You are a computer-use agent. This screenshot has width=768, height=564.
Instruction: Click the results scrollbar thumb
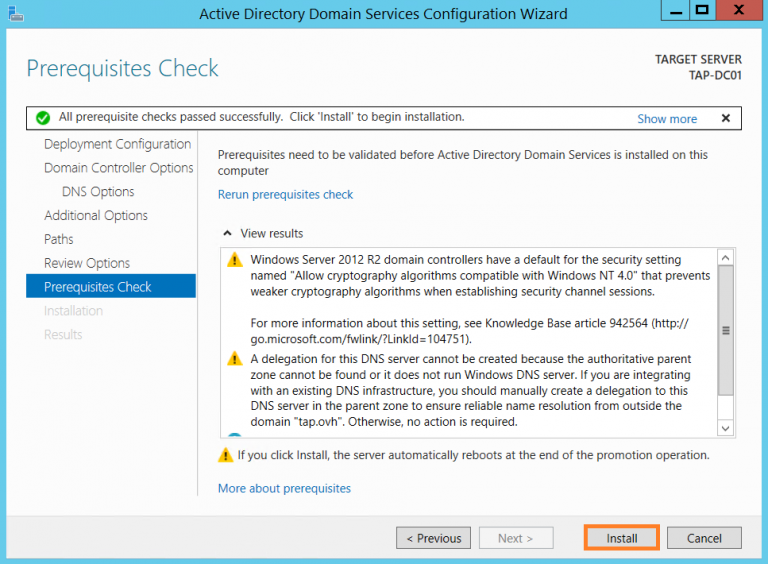(x=725, y=330)
